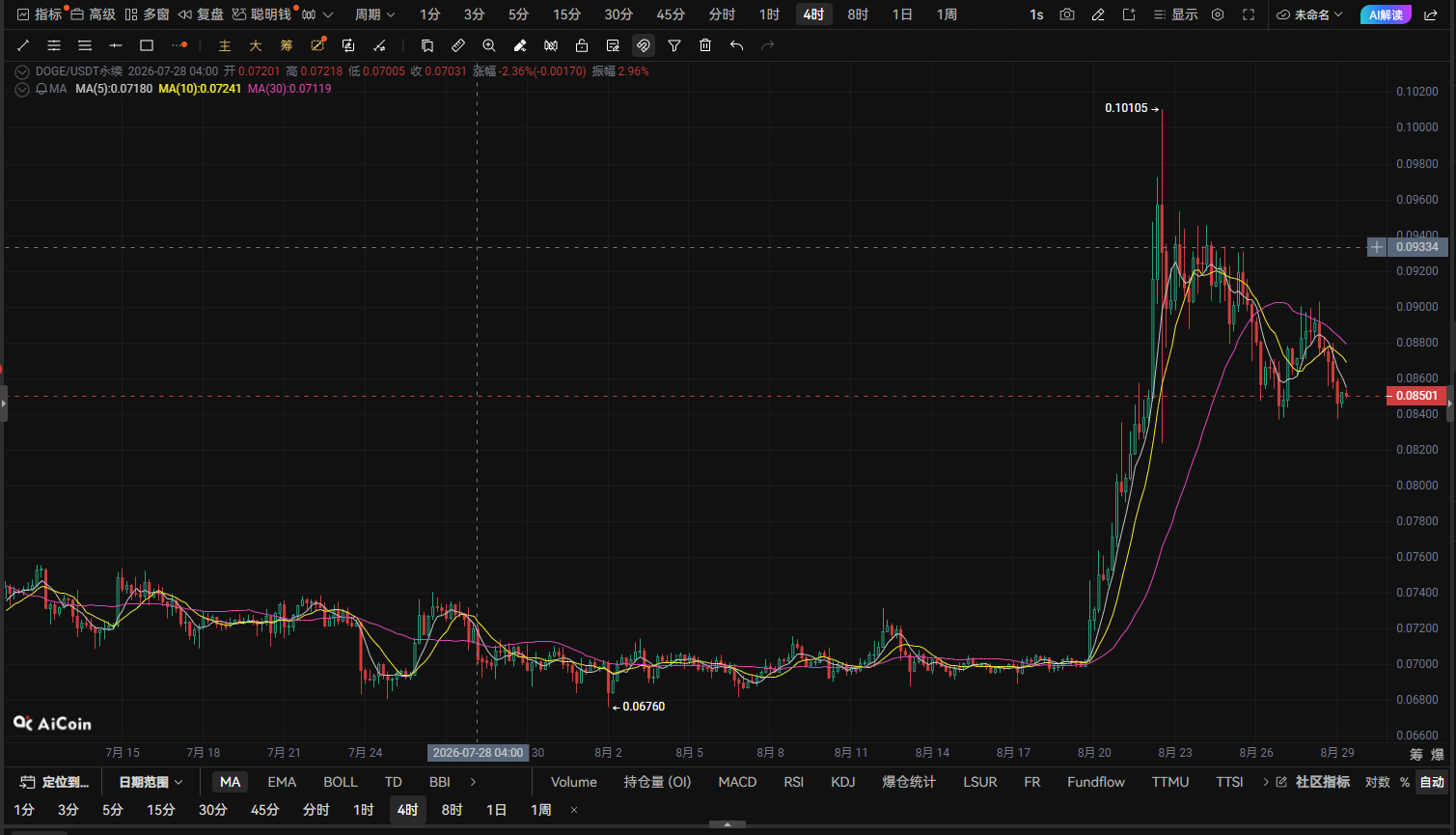Open the candlestick chart type dropdown

[316, 14]
